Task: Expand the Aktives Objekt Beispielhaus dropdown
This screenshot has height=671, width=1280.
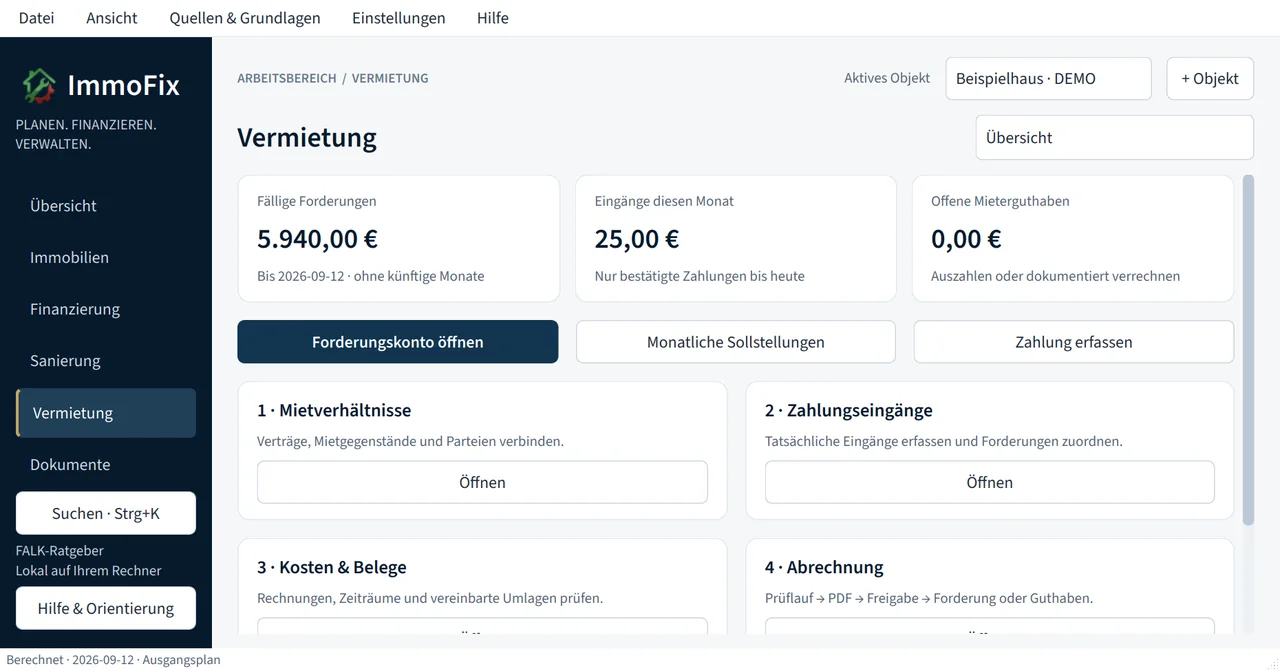Action: point(1048,78)
